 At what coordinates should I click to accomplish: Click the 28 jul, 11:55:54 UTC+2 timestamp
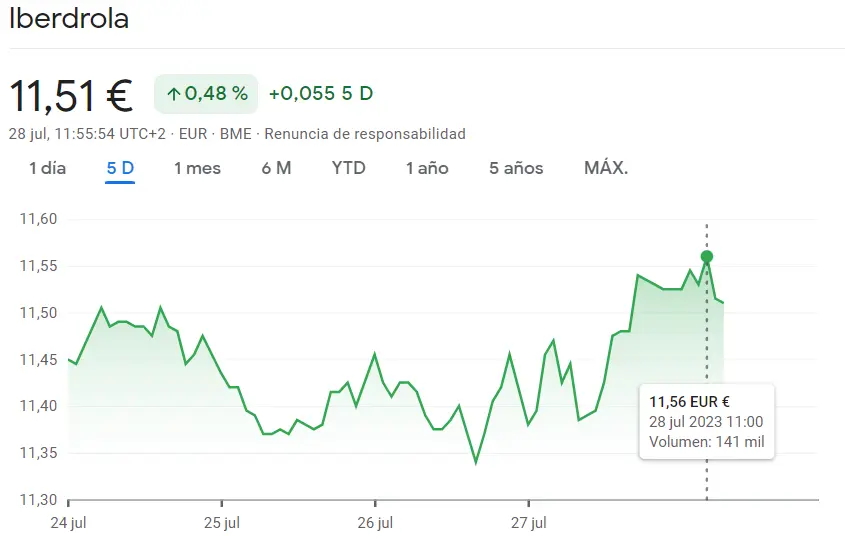click(x=87, y=134)
